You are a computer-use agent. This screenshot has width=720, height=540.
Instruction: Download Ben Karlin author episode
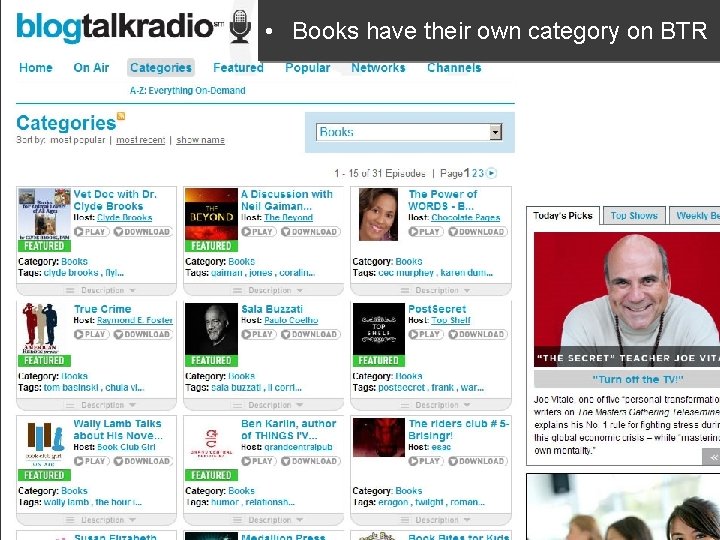pos(310,461)
